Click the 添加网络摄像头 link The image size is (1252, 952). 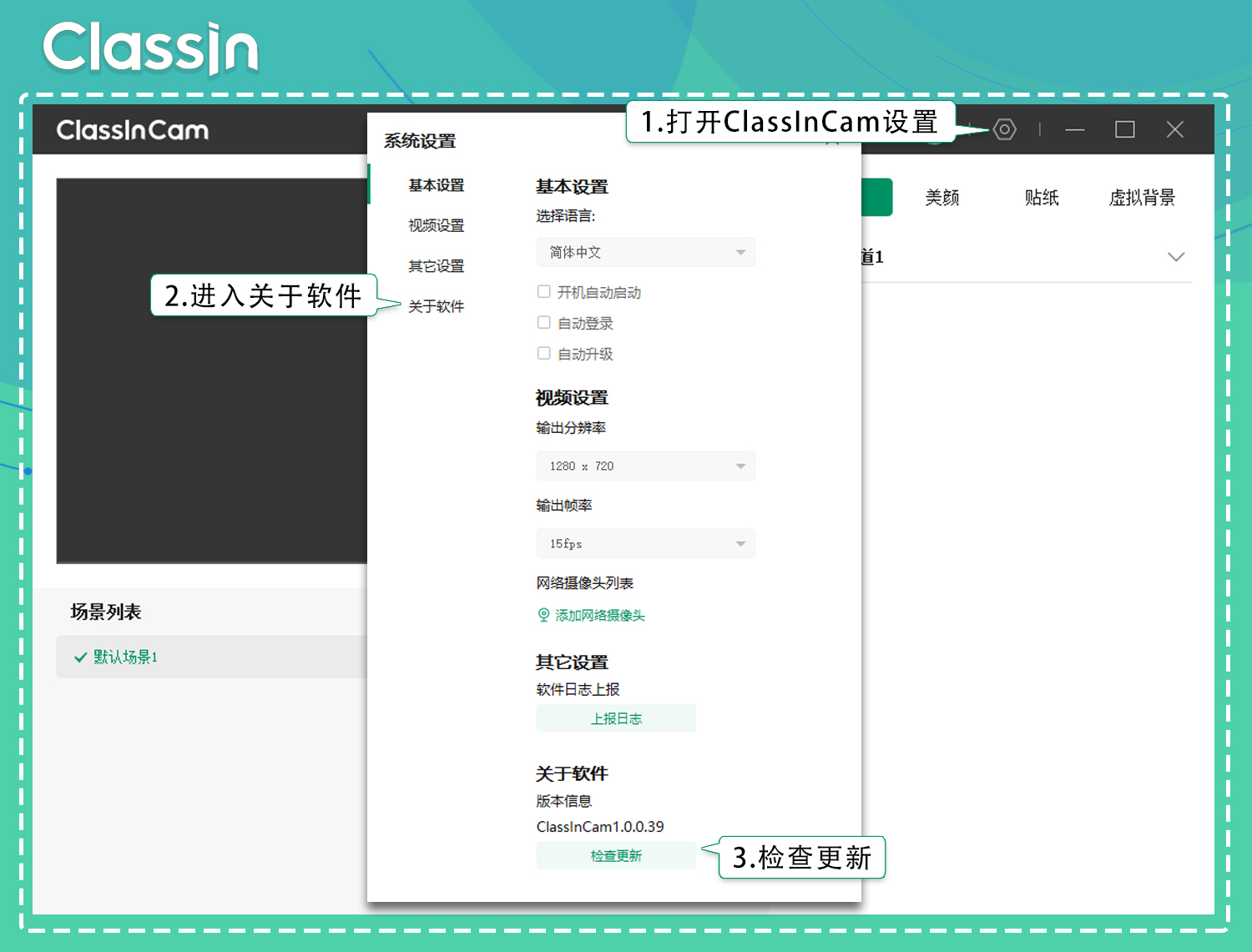click(x=600, y=615)
